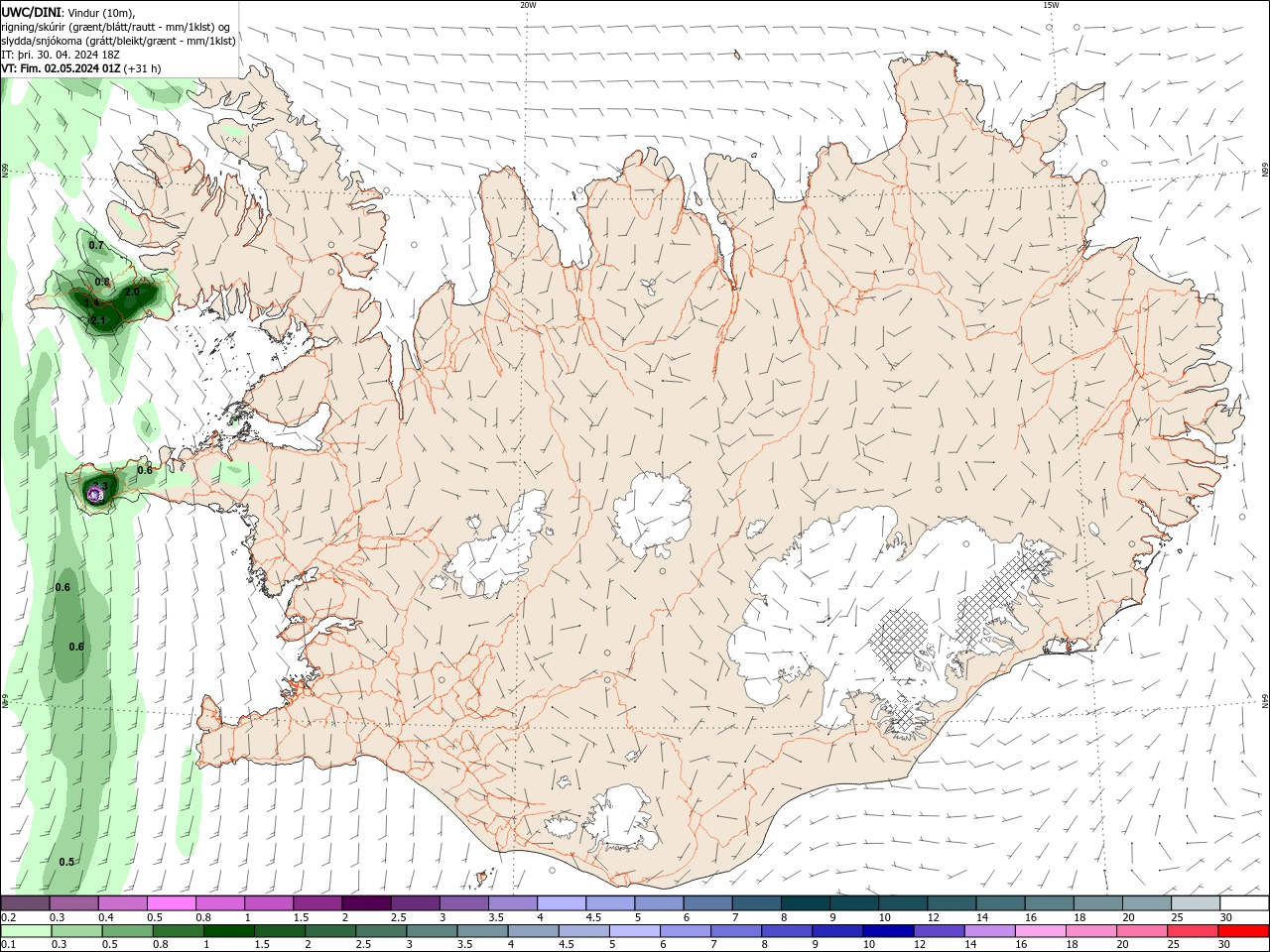Pick the bright red swatch labeled 30
Image resolution: width=1270 pixels, height=952 pixels.
coord(1243,931)
